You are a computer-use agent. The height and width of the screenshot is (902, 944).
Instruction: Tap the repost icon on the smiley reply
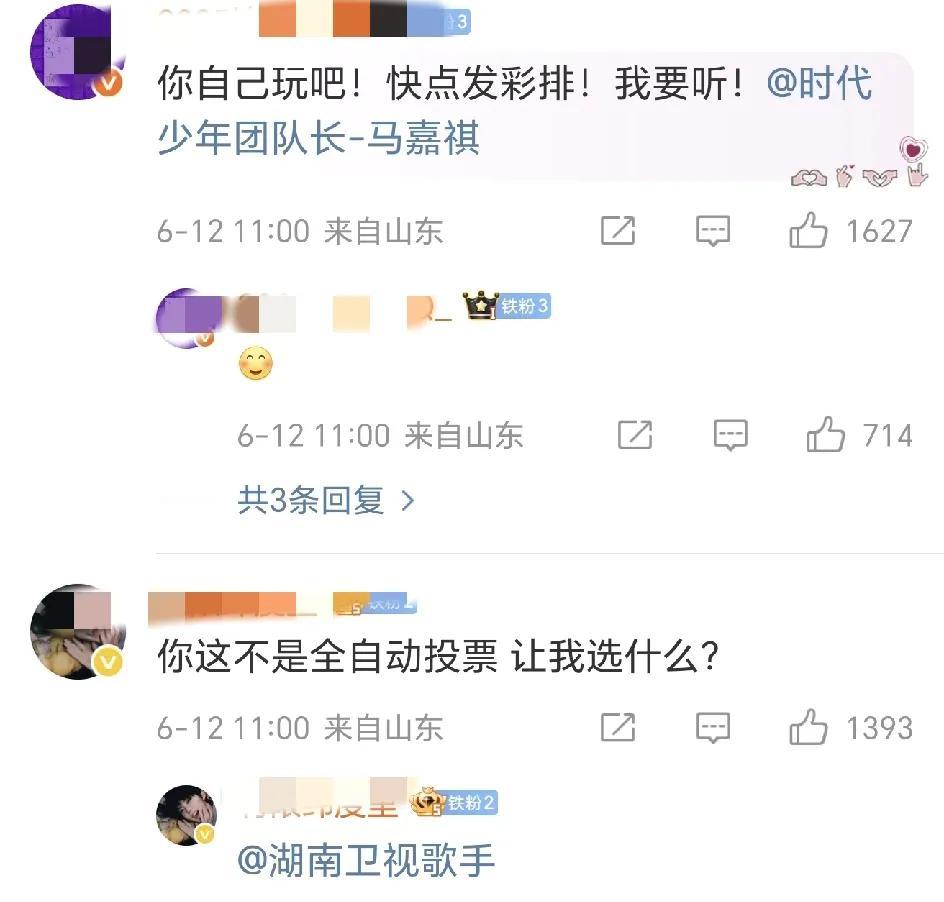(635, 435)
